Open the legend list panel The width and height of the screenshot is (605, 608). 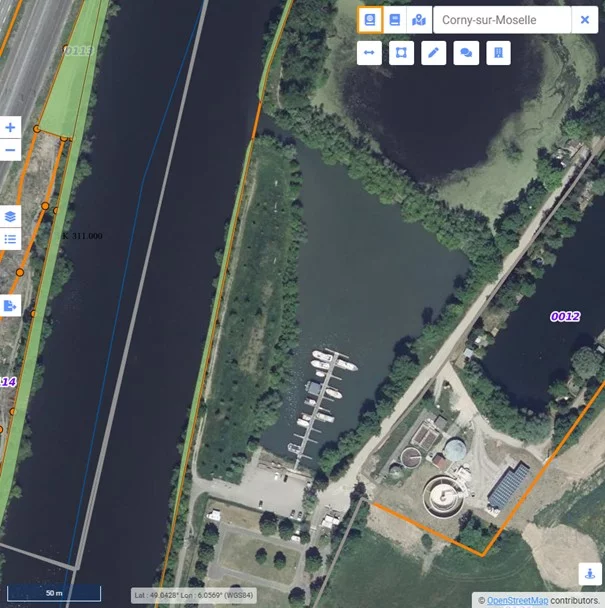point(10,239)
